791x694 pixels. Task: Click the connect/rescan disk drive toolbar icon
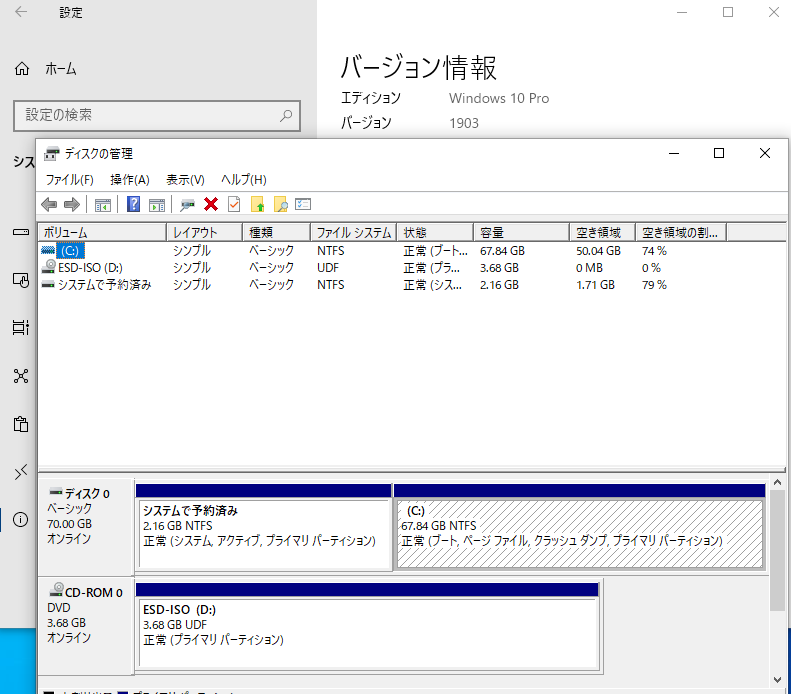(x=187, y=205)
